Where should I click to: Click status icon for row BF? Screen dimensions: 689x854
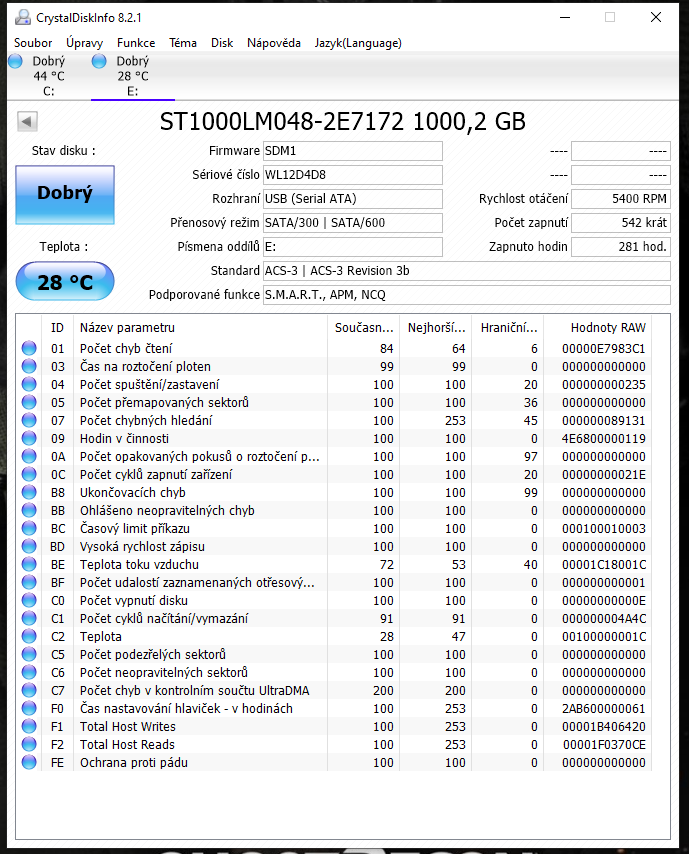tap(29, 582)
